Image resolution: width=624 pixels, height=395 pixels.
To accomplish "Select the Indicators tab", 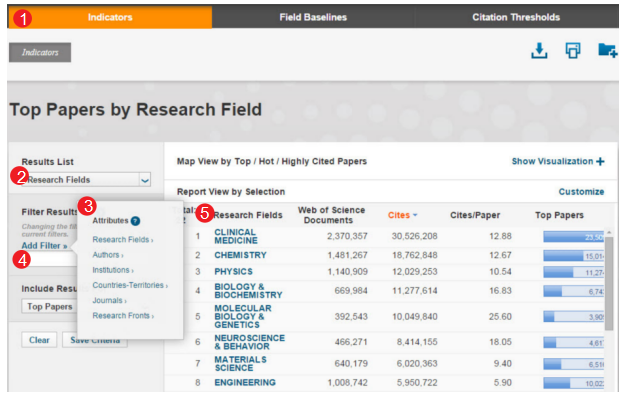I will tap(110, 17).
